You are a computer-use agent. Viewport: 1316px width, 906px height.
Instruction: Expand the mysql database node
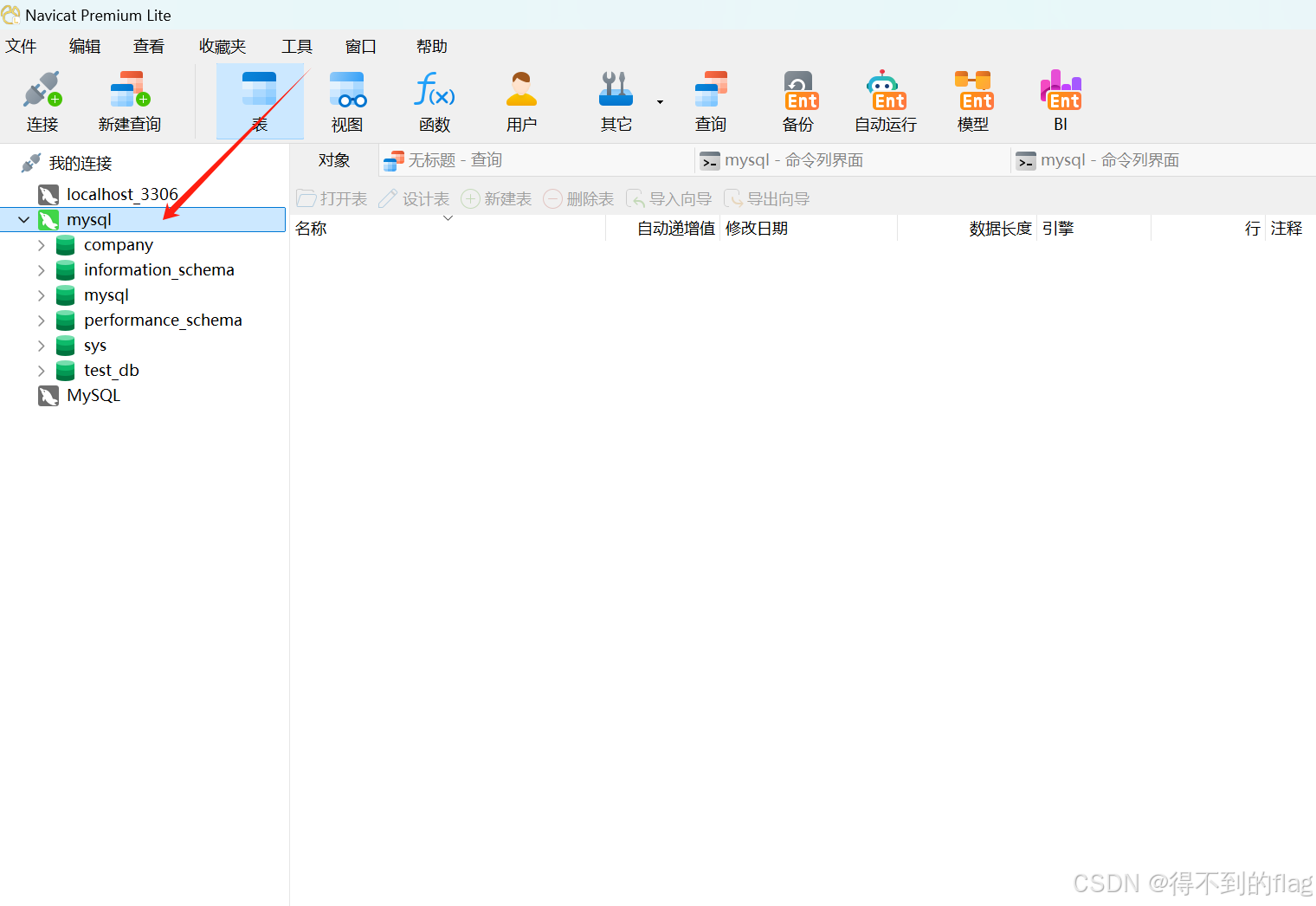coord(41,295)
